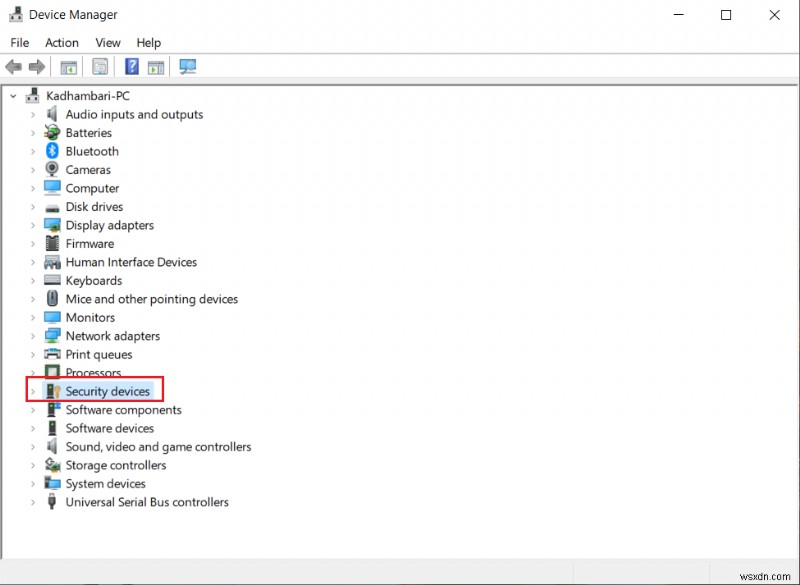Expand the Display adapters category
The image size is (800, 585).
pos(33,225)
